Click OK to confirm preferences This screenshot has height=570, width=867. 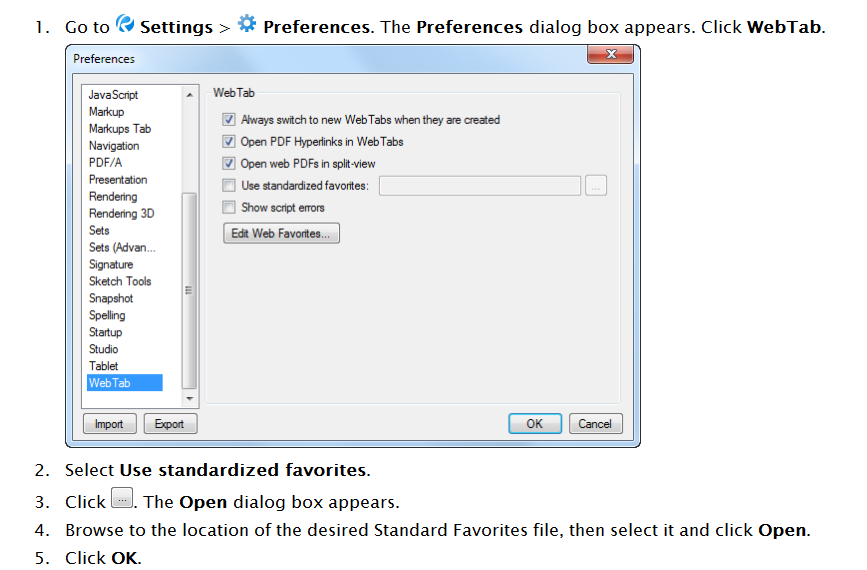click(535, 424)
